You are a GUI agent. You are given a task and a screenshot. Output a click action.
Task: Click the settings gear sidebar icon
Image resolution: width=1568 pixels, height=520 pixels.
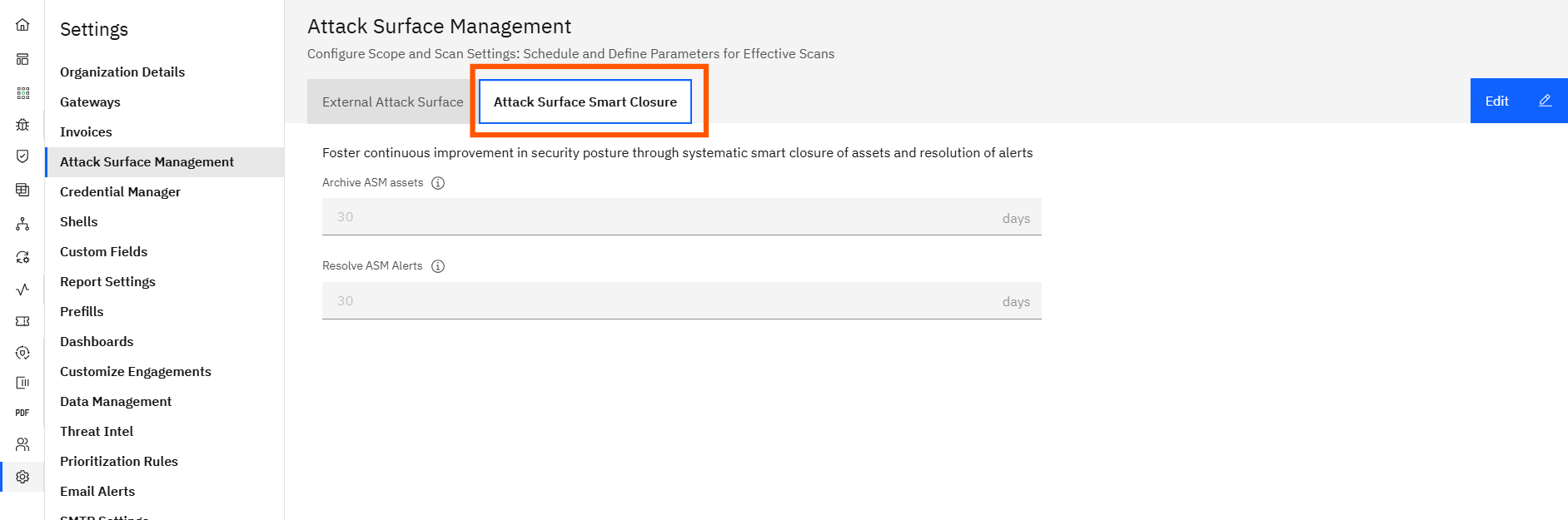[22, 477]
